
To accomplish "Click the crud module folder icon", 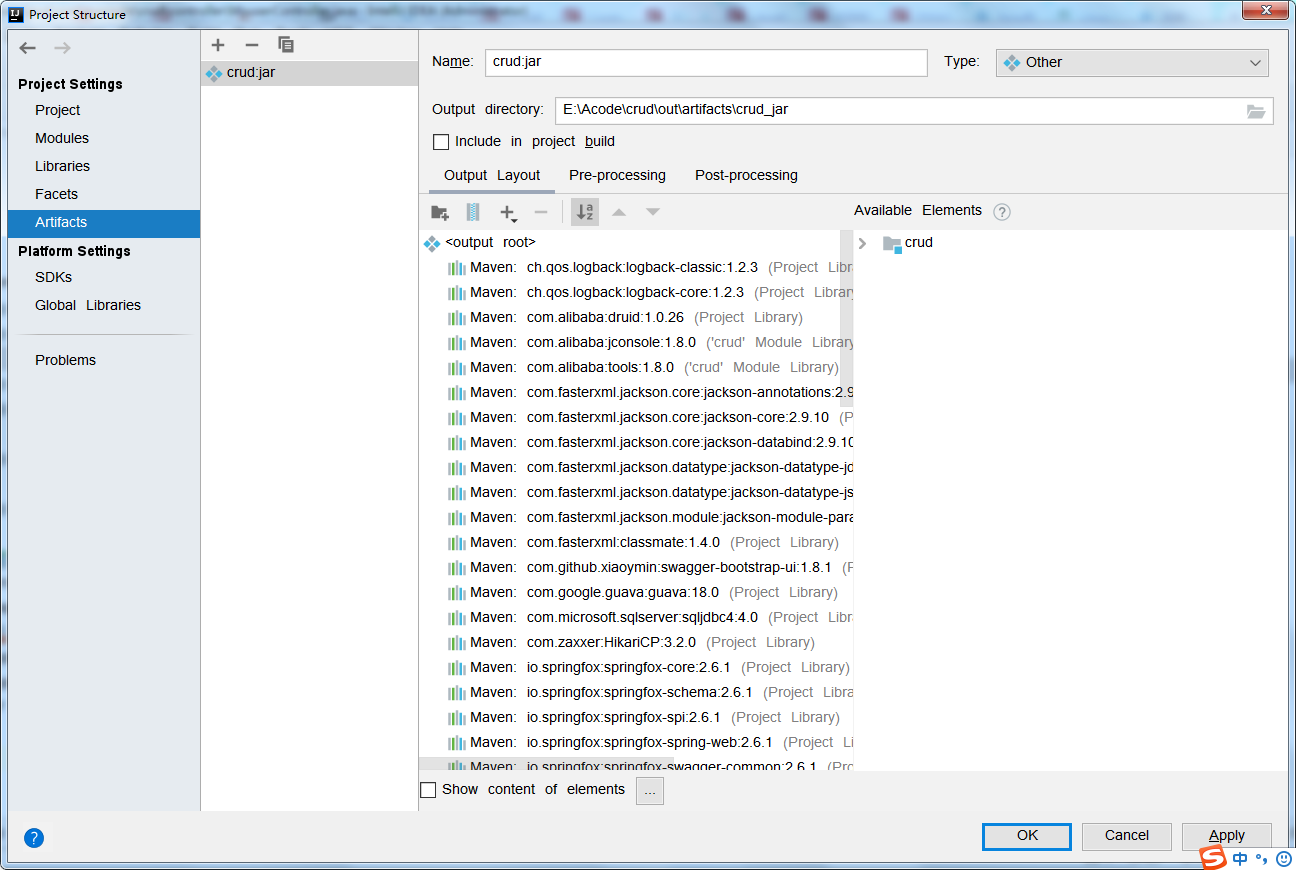I will [893, 243].
